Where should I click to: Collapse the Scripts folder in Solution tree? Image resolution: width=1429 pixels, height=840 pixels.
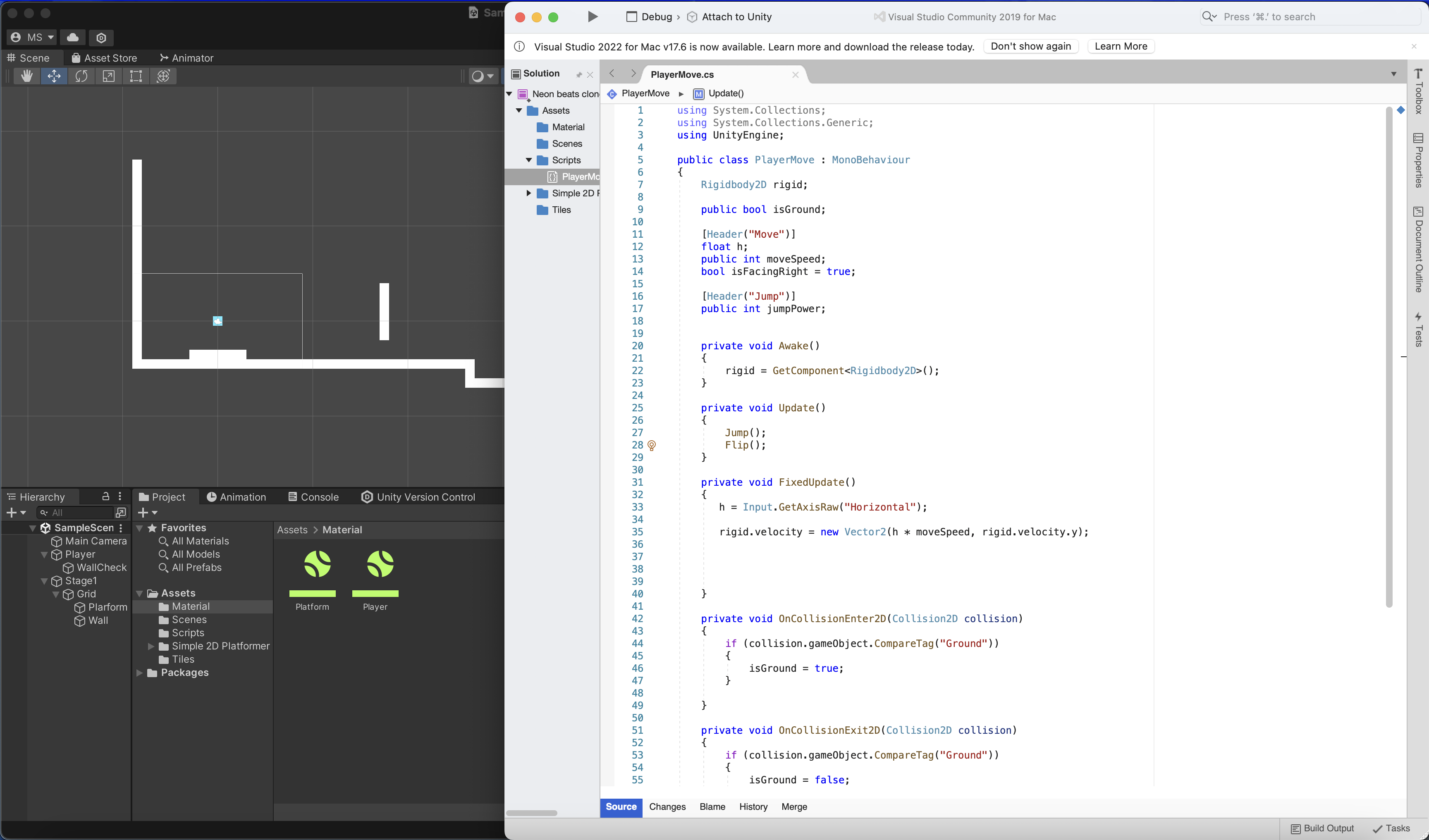coord(528,160)
